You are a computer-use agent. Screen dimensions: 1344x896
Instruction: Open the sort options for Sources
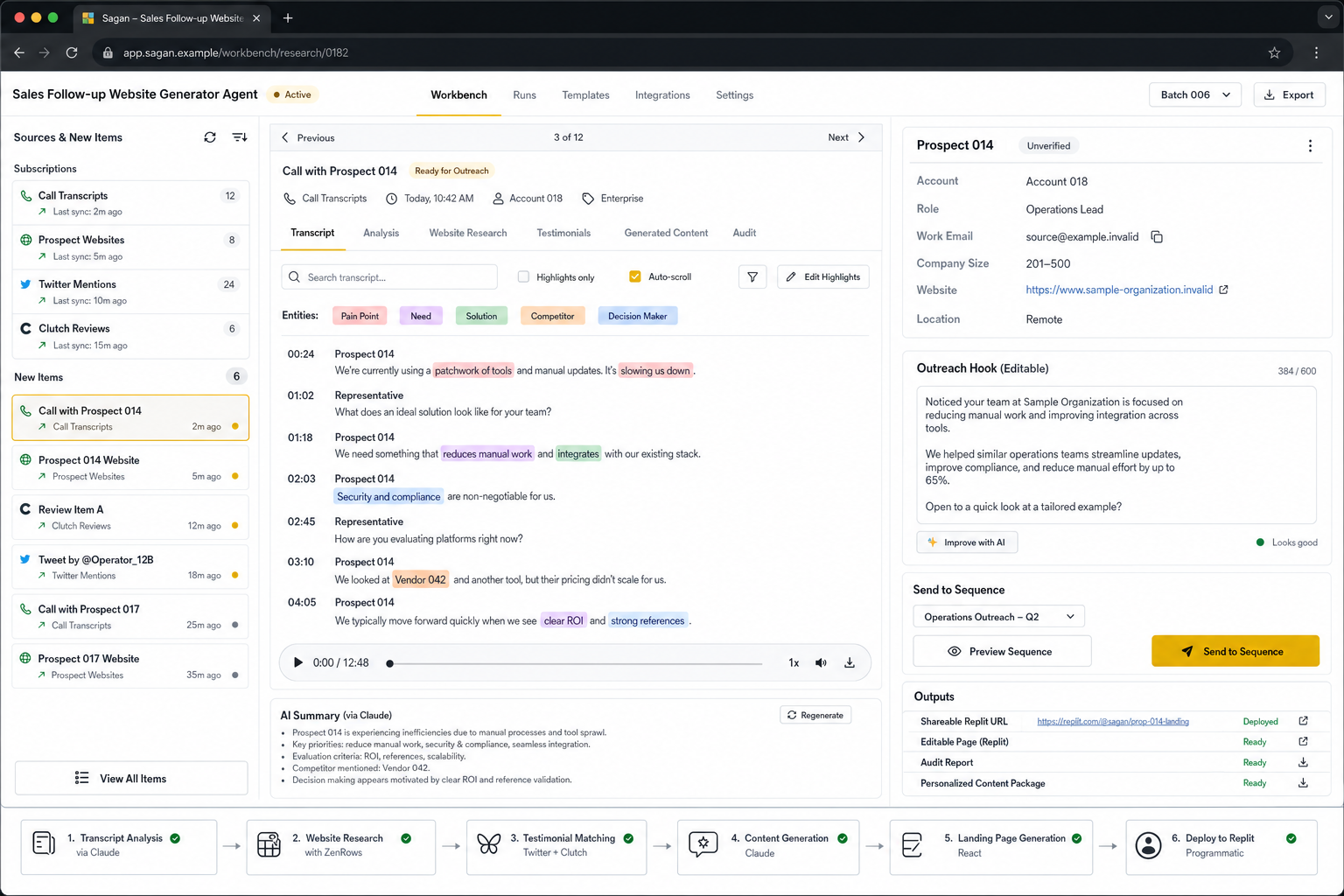(239, 137)
